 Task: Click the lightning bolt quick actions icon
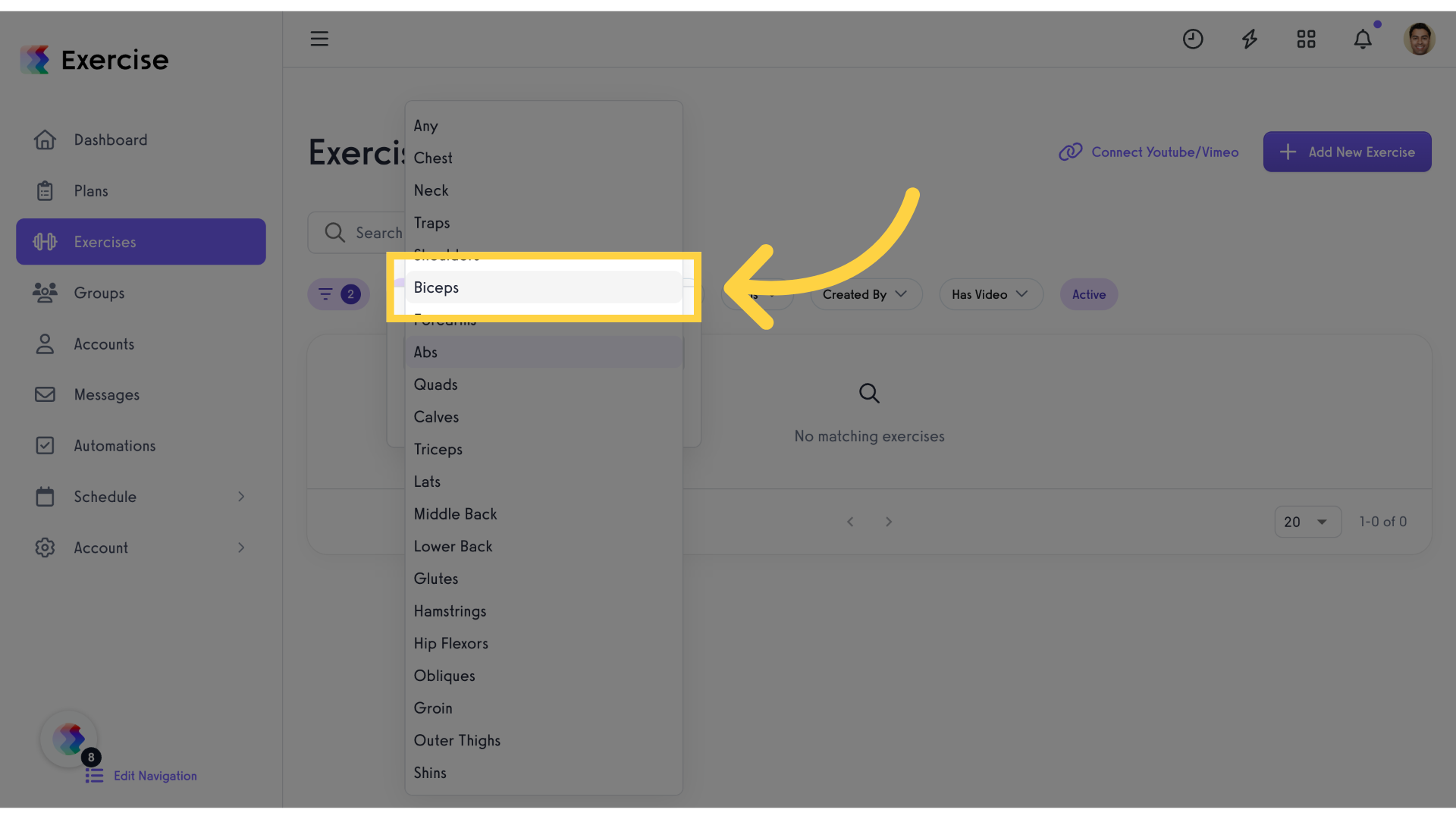coord(1250,39)
